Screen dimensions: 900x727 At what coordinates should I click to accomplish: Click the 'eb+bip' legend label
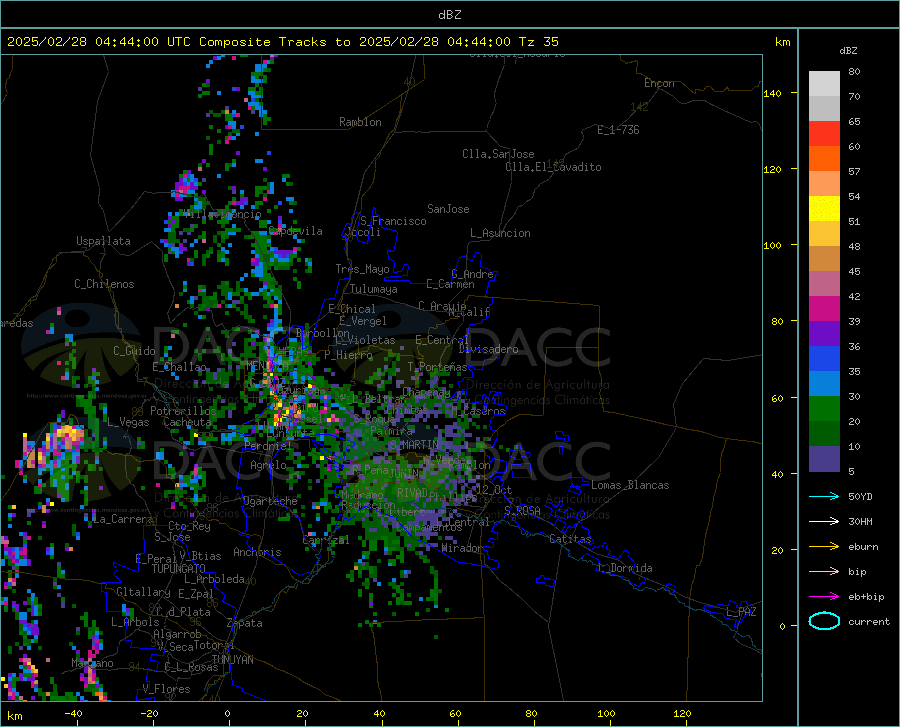pos(866,597)
